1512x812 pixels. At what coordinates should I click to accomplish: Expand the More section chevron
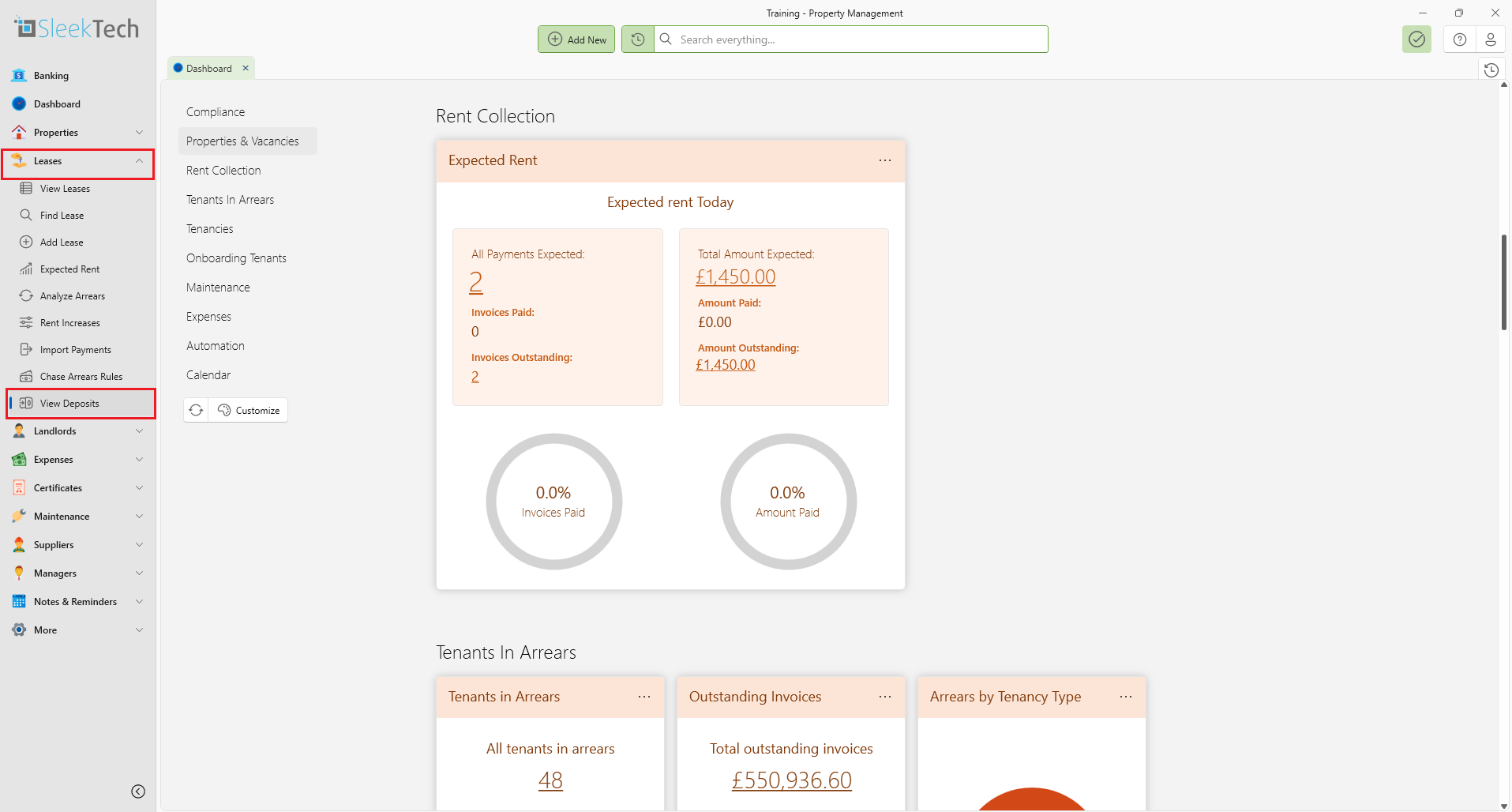pos(139,630)
